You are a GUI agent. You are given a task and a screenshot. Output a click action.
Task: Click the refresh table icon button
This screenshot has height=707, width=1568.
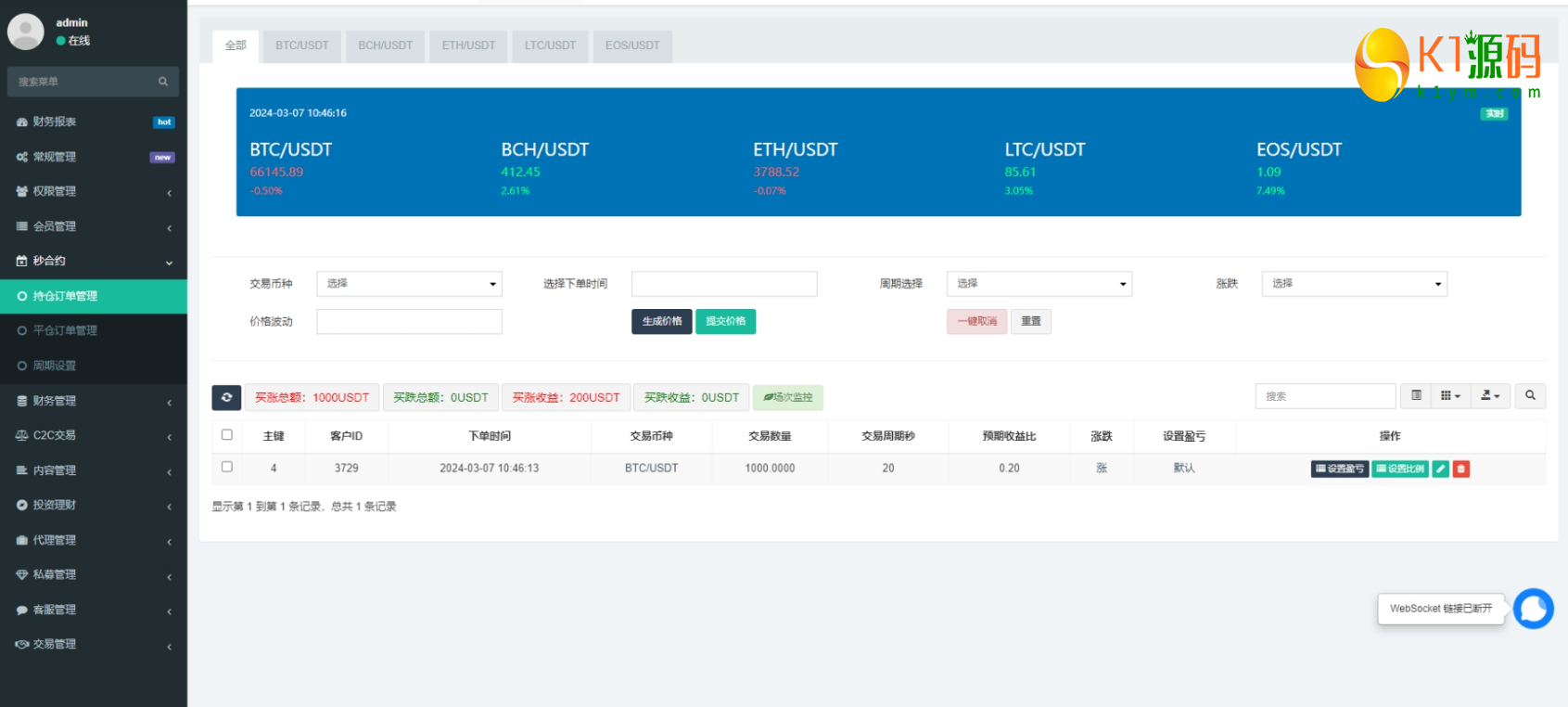(x=226, y=397)
